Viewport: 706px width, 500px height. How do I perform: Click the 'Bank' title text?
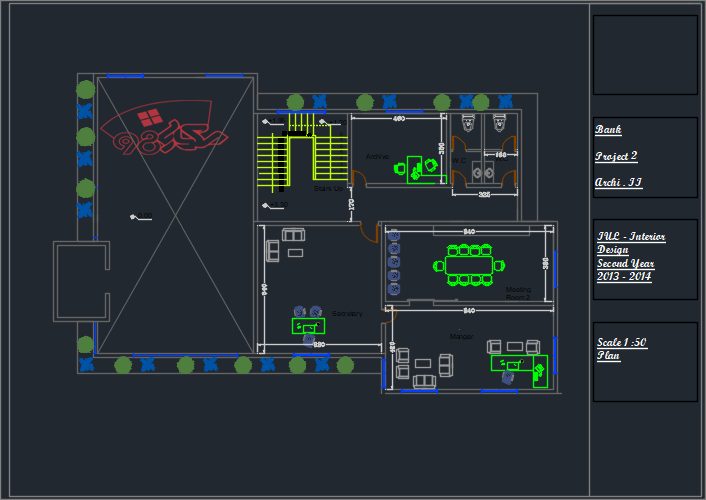tap(608, 130)
